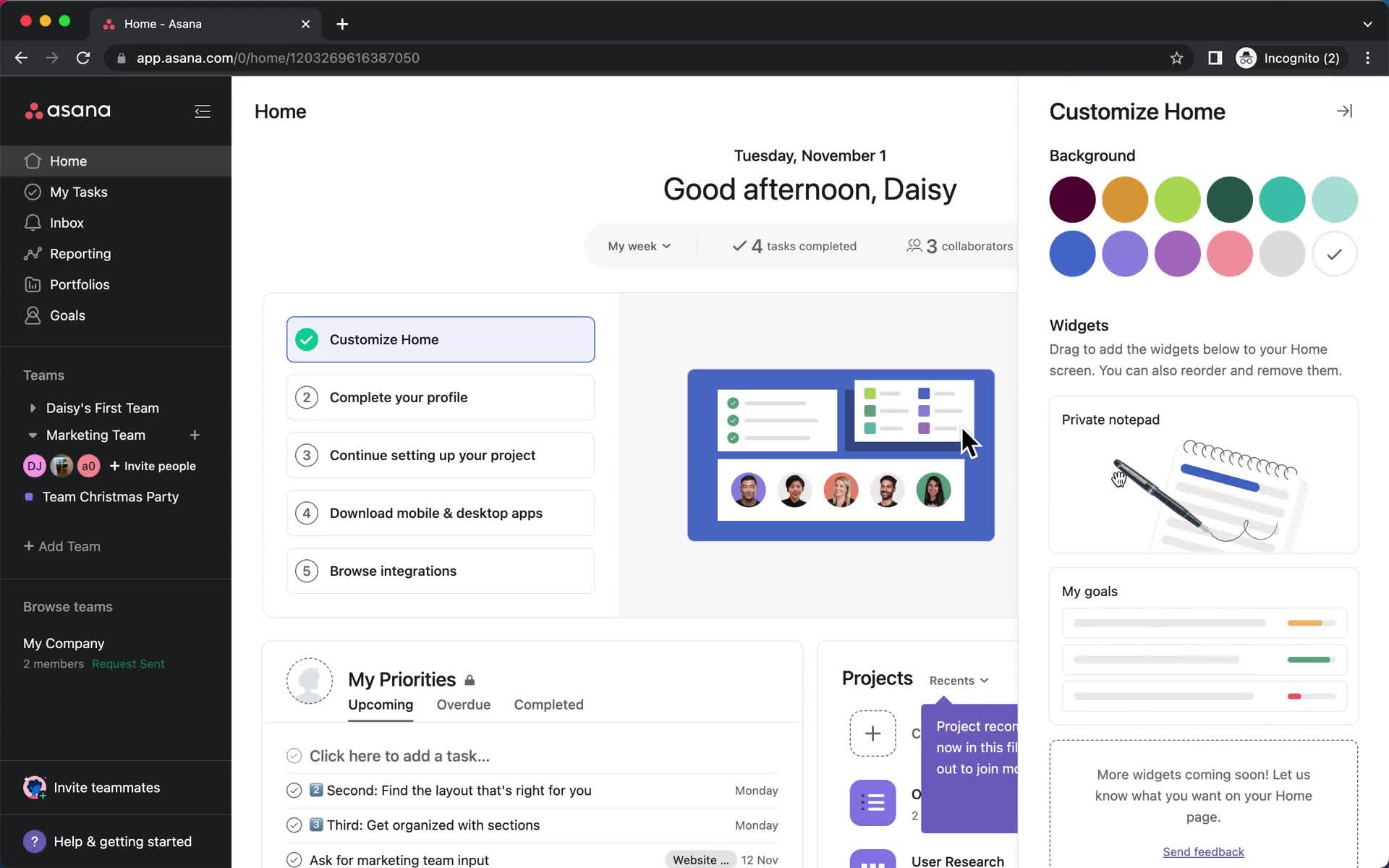
Task: Open the Inbox
Action: pyautogui.click(x=116, y=223)
